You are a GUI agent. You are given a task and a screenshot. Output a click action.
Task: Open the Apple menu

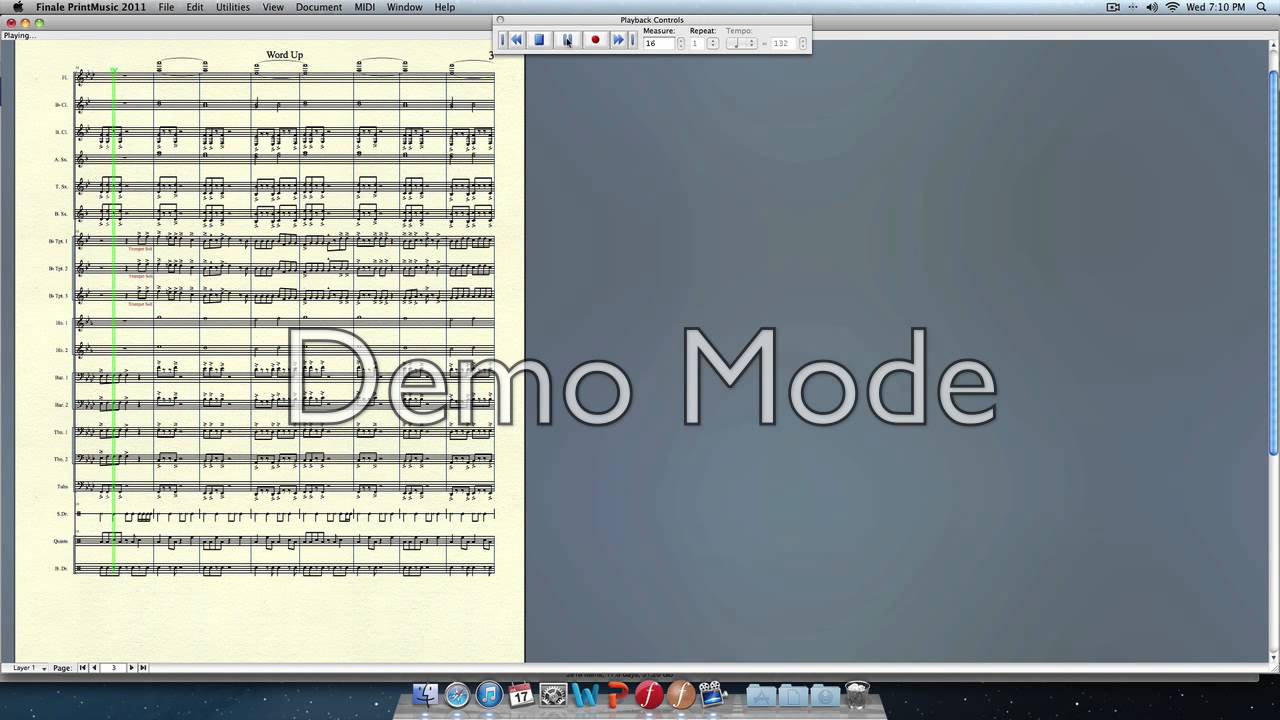17,7
